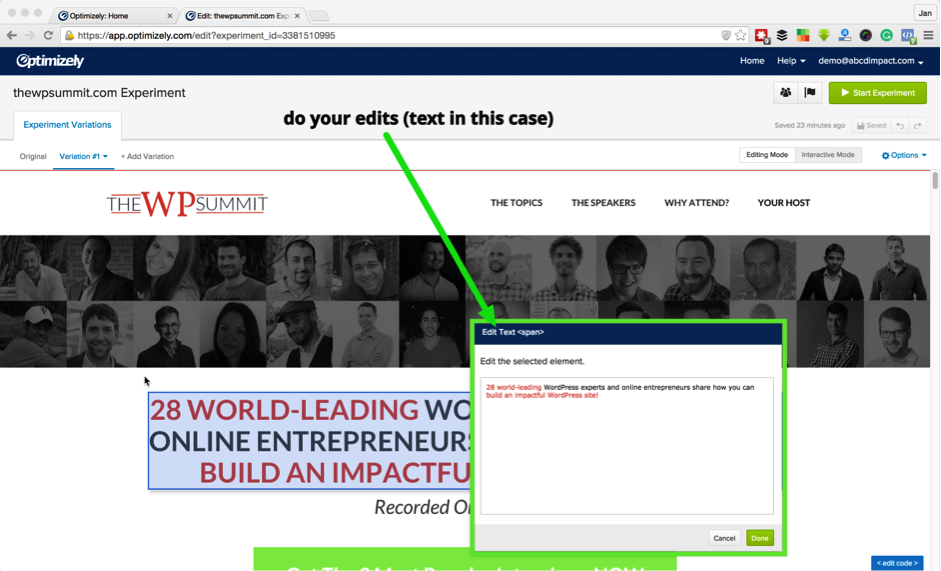This screenshot has height=571, width=941.
Task: Click the Optimizely logo
Action: [50, 61]
